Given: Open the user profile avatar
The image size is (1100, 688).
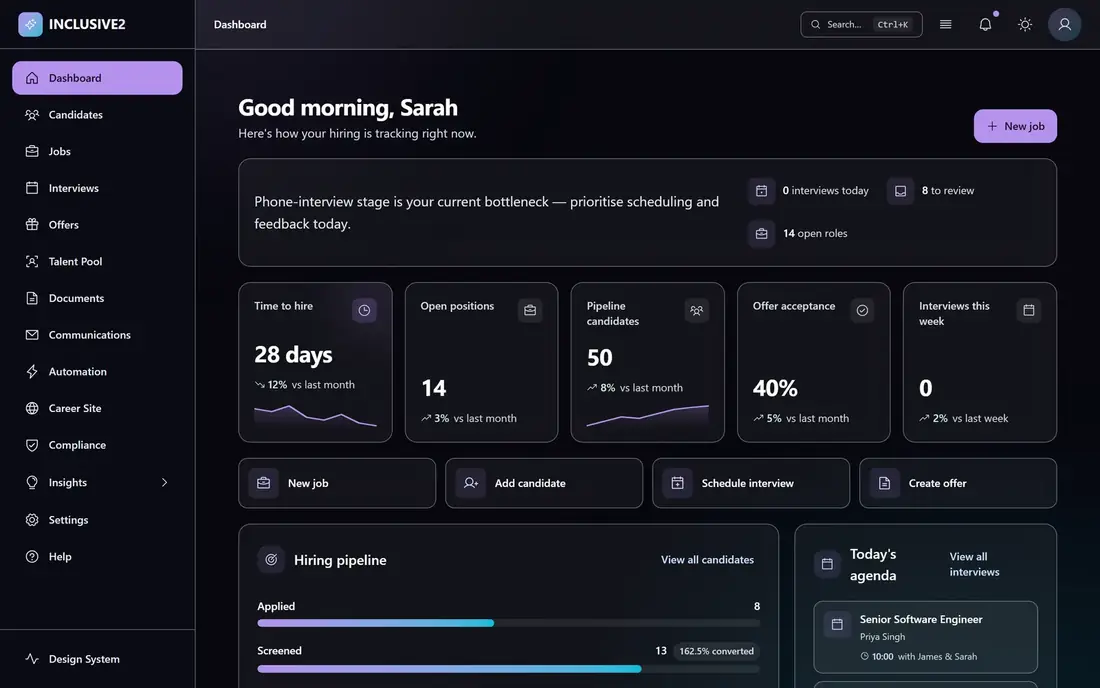Looking at the screenshot, I should (1064, 25).
